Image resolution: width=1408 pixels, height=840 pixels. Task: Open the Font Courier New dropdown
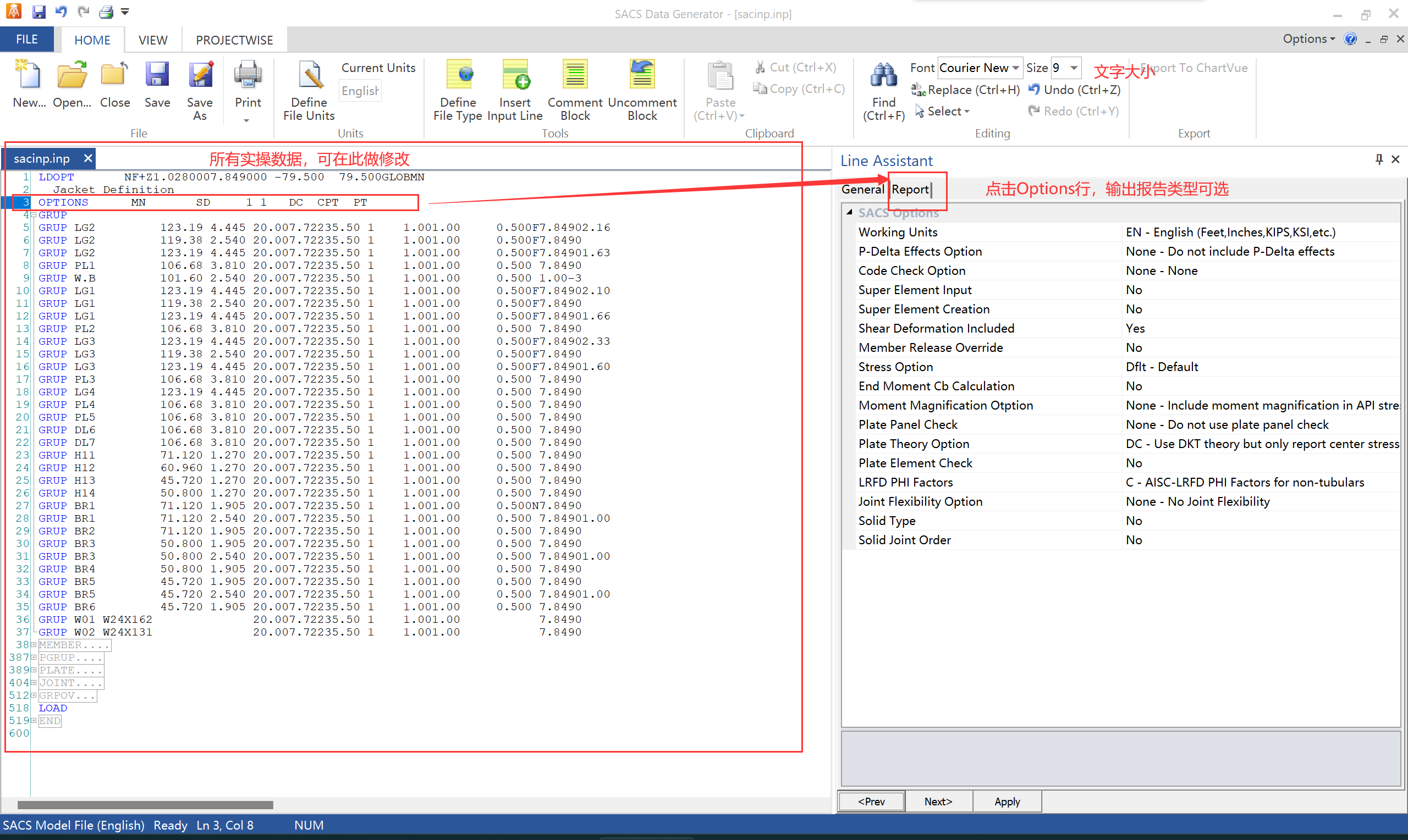[1016, 68]
